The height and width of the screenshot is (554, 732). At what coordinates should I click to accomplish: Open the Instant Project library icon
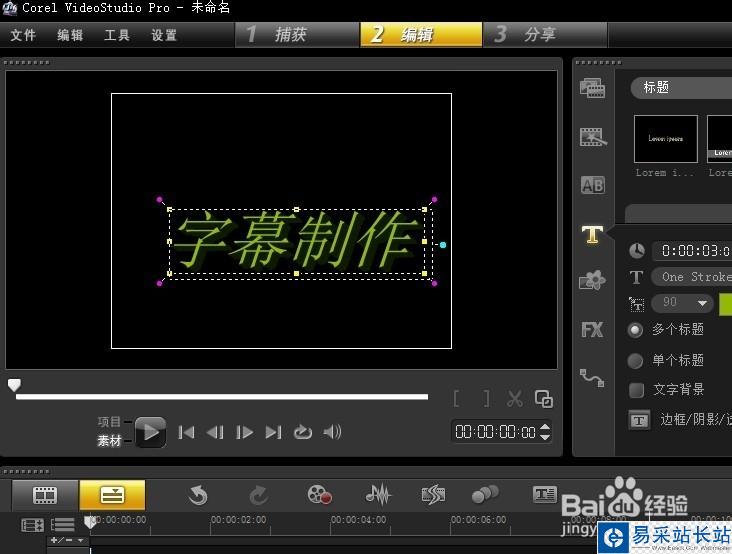tap(592, 137)
